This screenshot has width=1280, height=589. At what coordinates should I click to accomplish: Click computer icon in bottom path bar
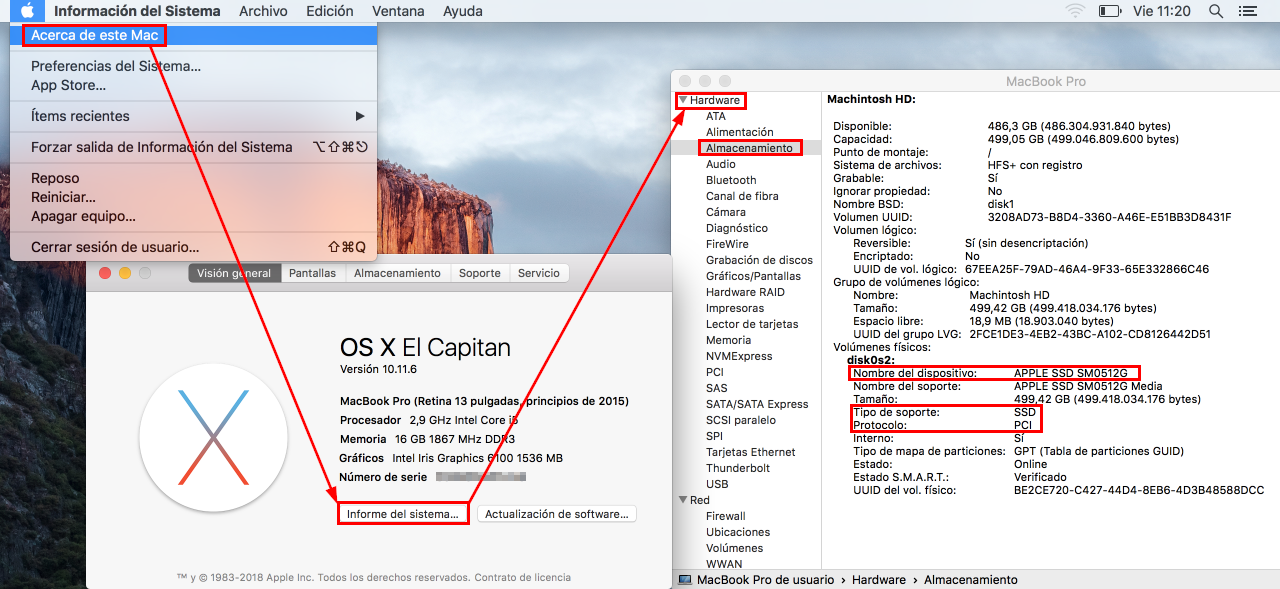tap(685, 580)
